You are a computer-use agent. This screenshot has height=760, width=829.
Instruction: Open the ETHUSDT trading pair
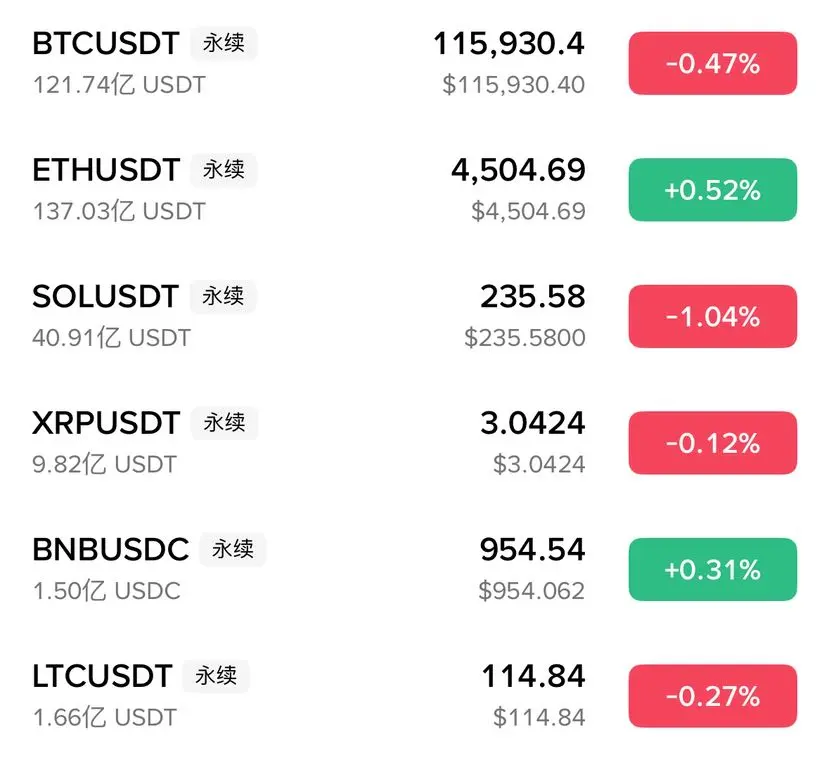coord(414,190)
